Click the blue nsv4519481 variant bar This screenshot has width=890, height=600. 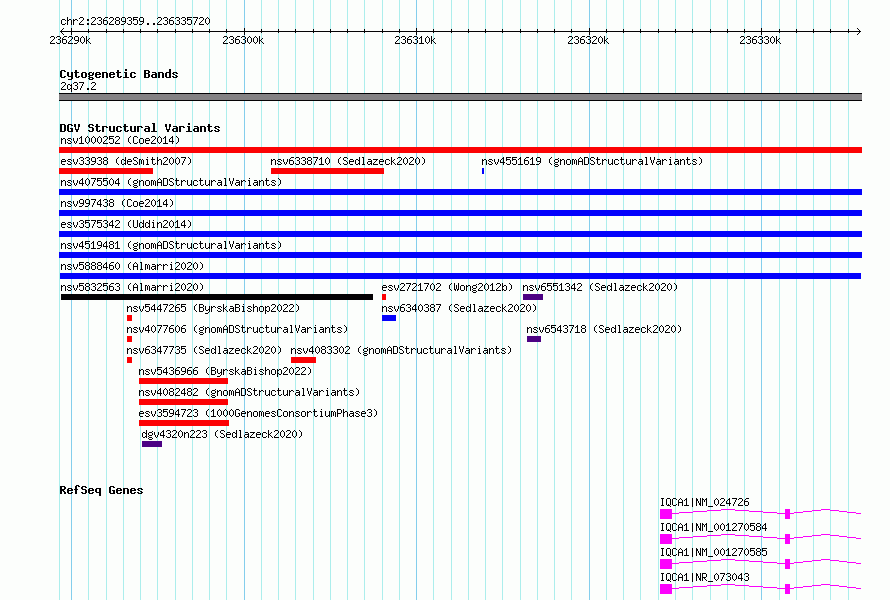[x=460, y=255]
